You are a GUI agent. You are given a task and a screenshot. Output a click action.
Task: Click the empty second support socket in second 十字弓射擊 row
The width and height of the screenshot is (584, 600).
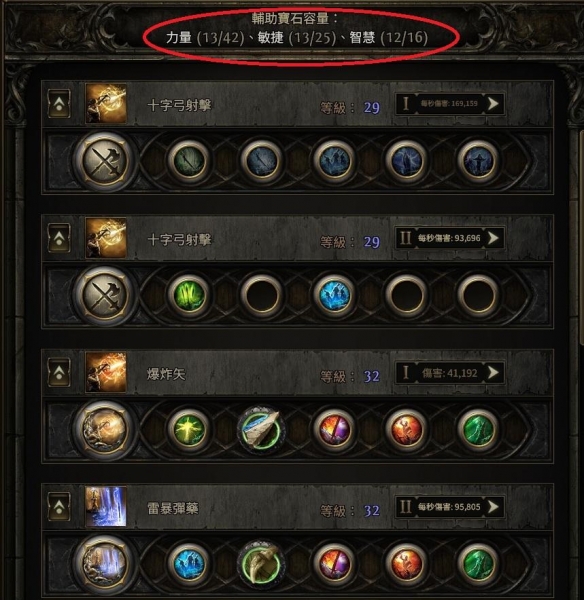click(x=261, y=295)
